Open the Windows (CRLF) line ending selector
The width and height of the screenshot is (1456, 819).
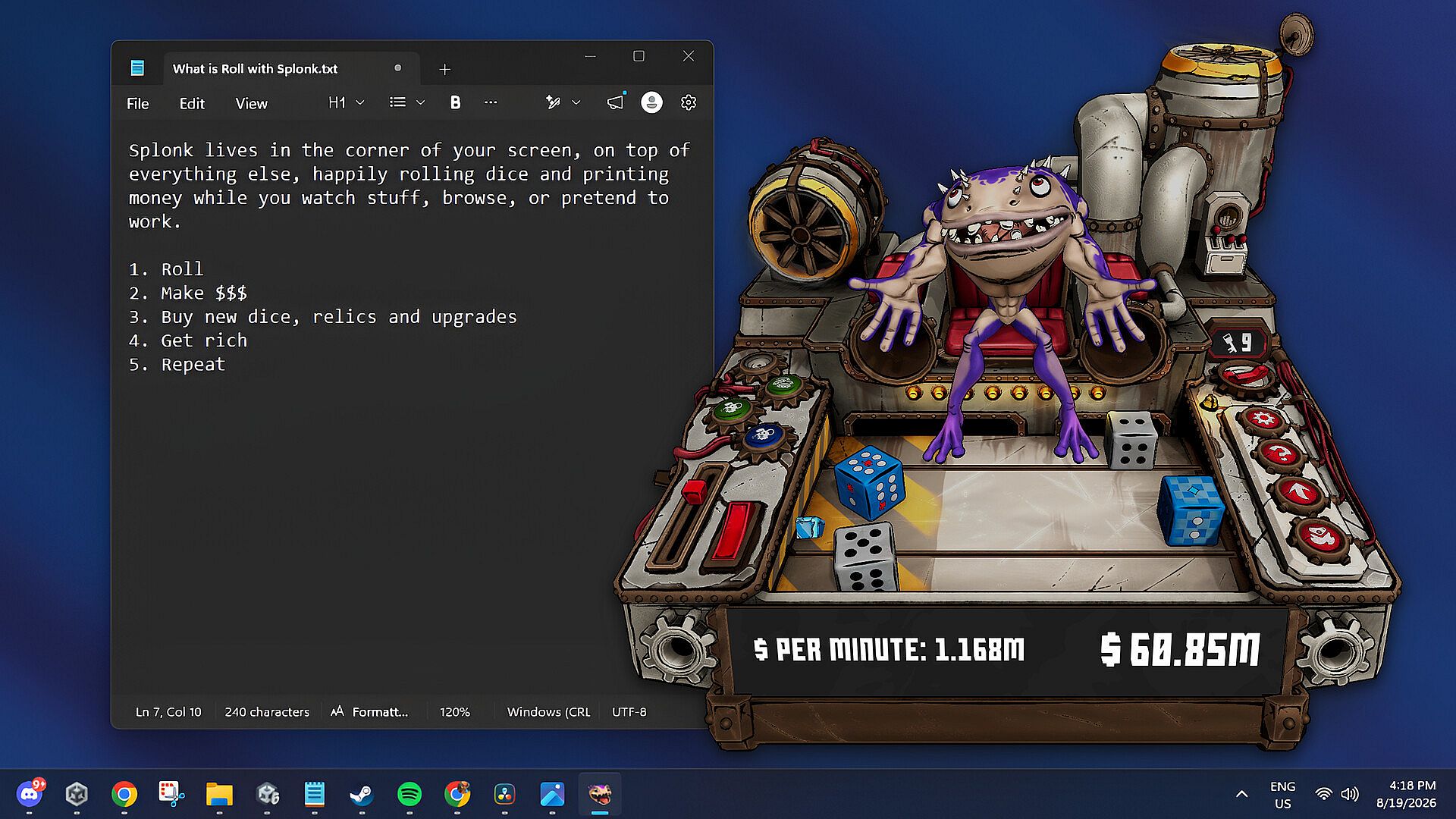[x=548, y=711]
